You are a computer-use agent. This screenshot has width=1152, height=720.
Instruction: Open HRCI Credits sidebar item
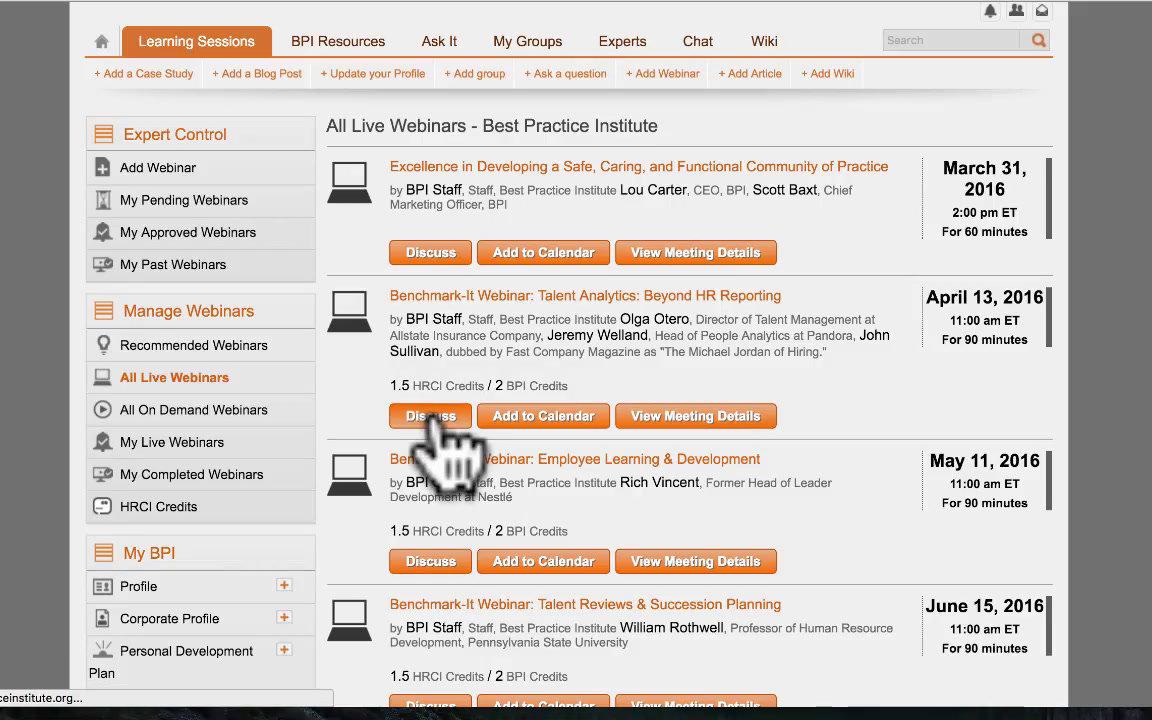[x=201, y=507]
